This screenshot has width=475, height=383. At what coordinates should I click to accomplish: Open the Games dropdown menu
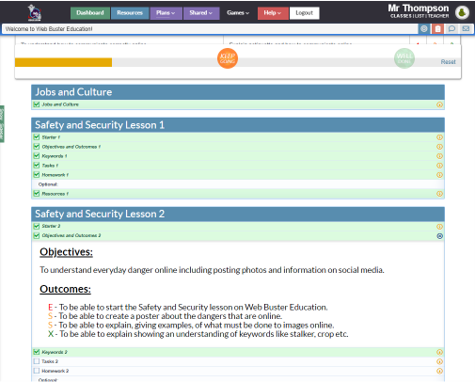tap(238, 13)
